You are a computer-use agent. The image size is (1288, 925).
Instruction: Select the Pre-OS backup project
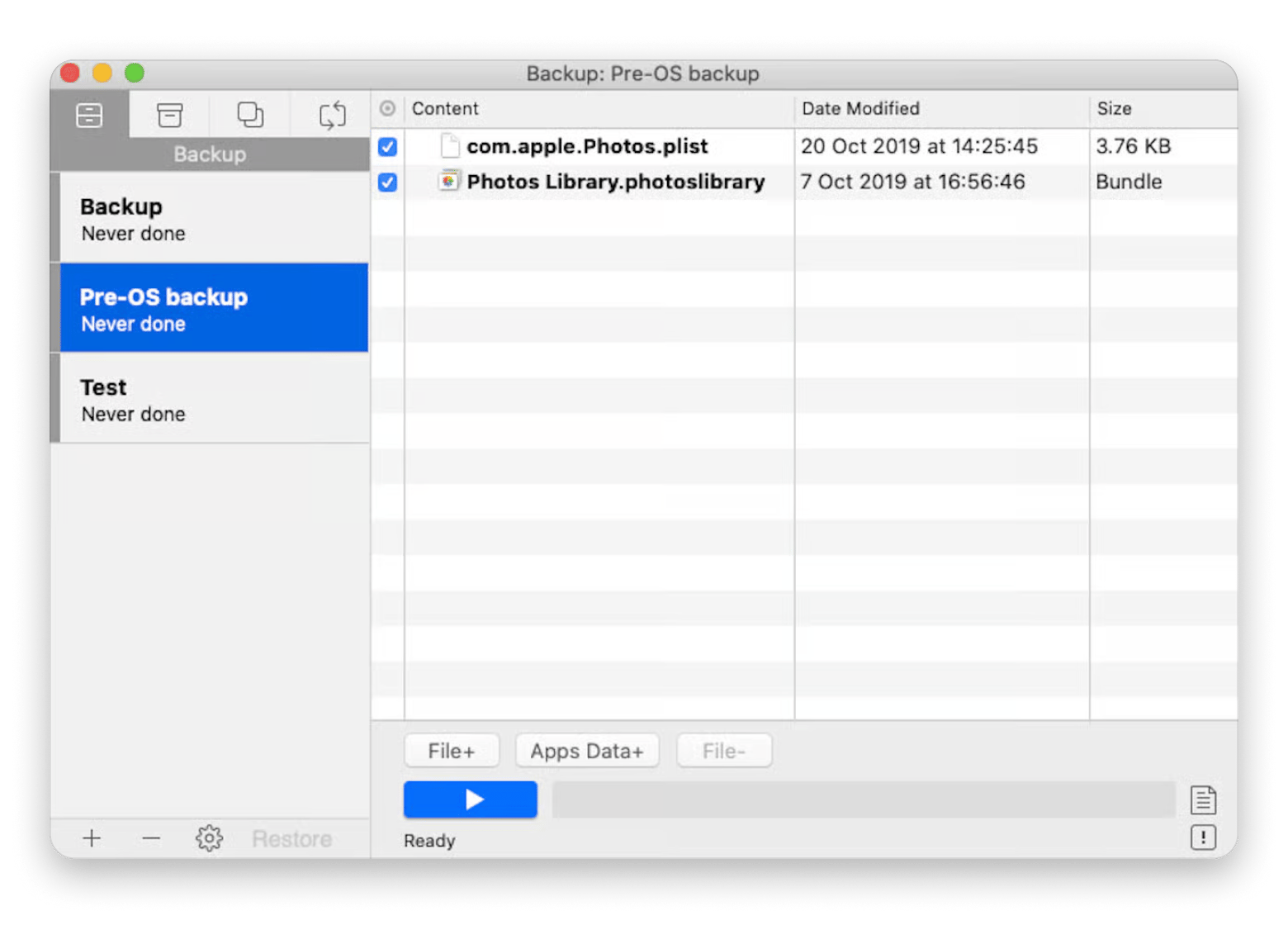coord(210,308)
